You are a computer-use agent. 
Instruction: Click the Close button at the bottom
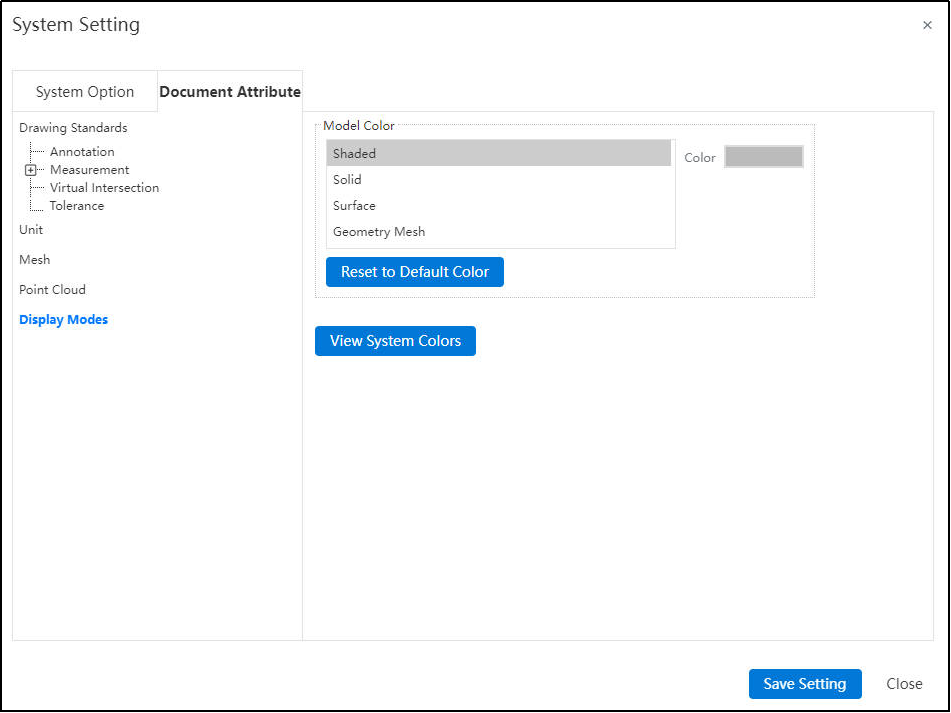pos(904,684)
